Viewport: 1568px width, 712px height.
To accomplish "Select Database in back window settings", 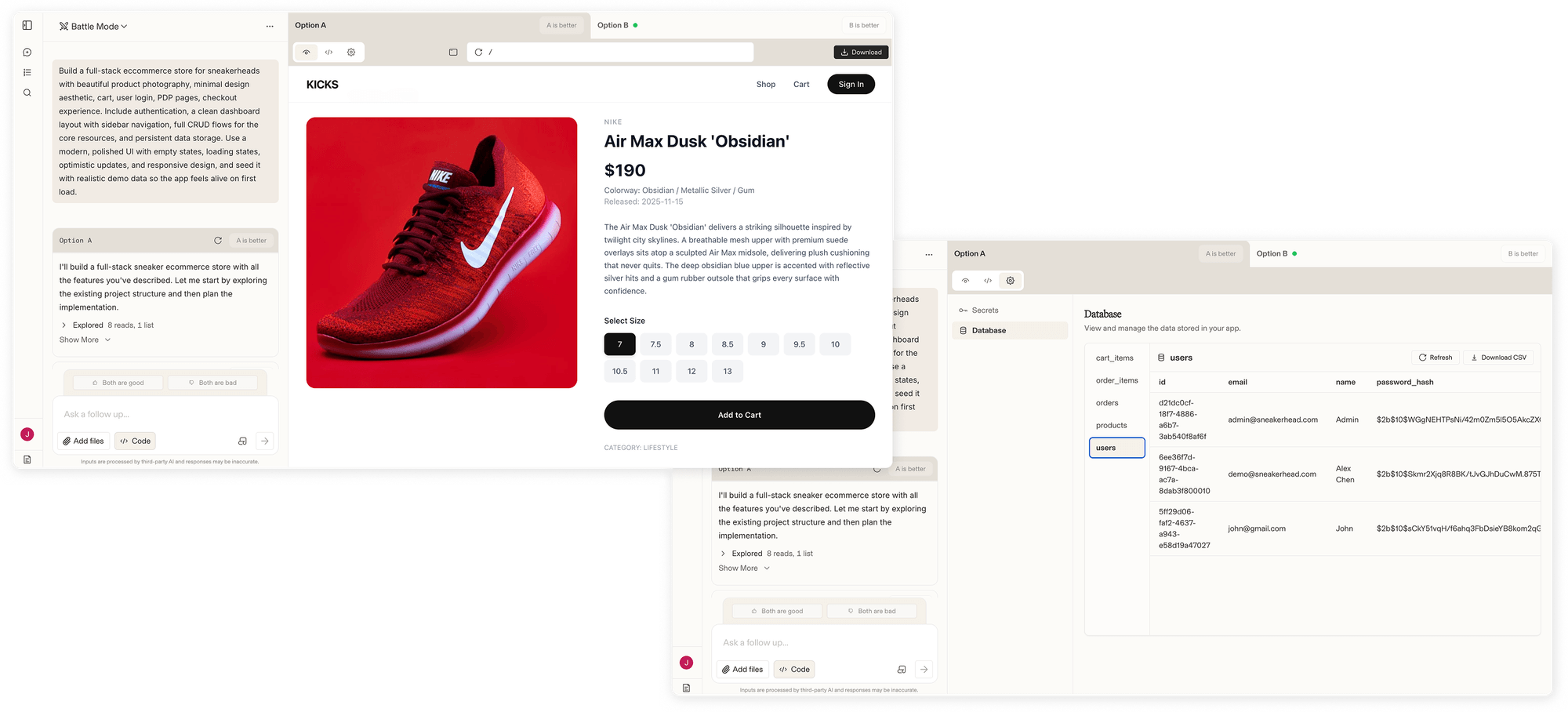I will coord(1010,331).
